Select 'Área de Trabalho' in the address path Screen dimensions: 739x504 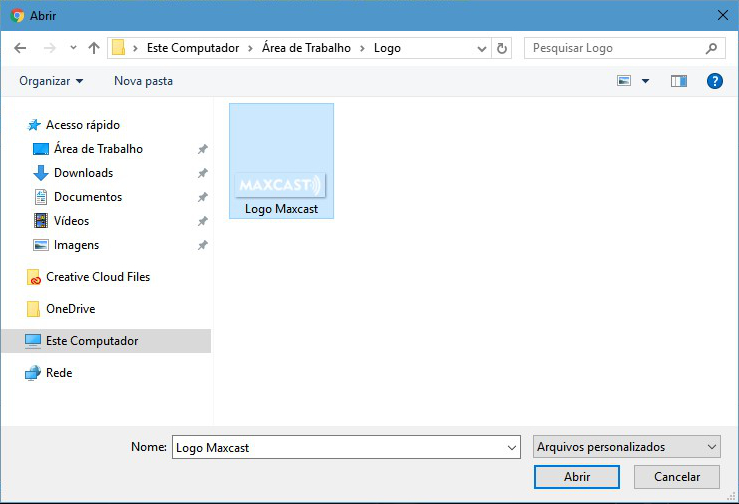pyautogui.click(x=306, y=48)
